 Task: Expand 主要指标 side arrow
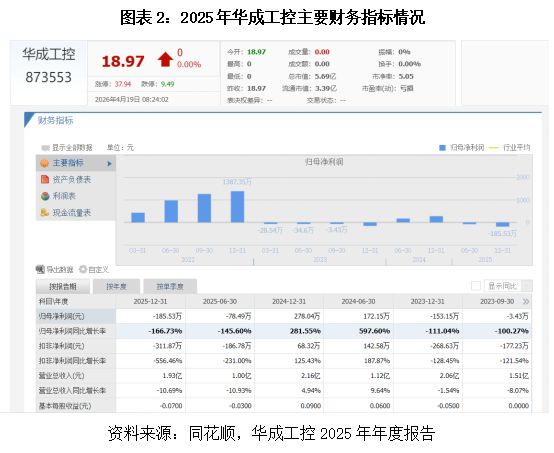(109, 164)
